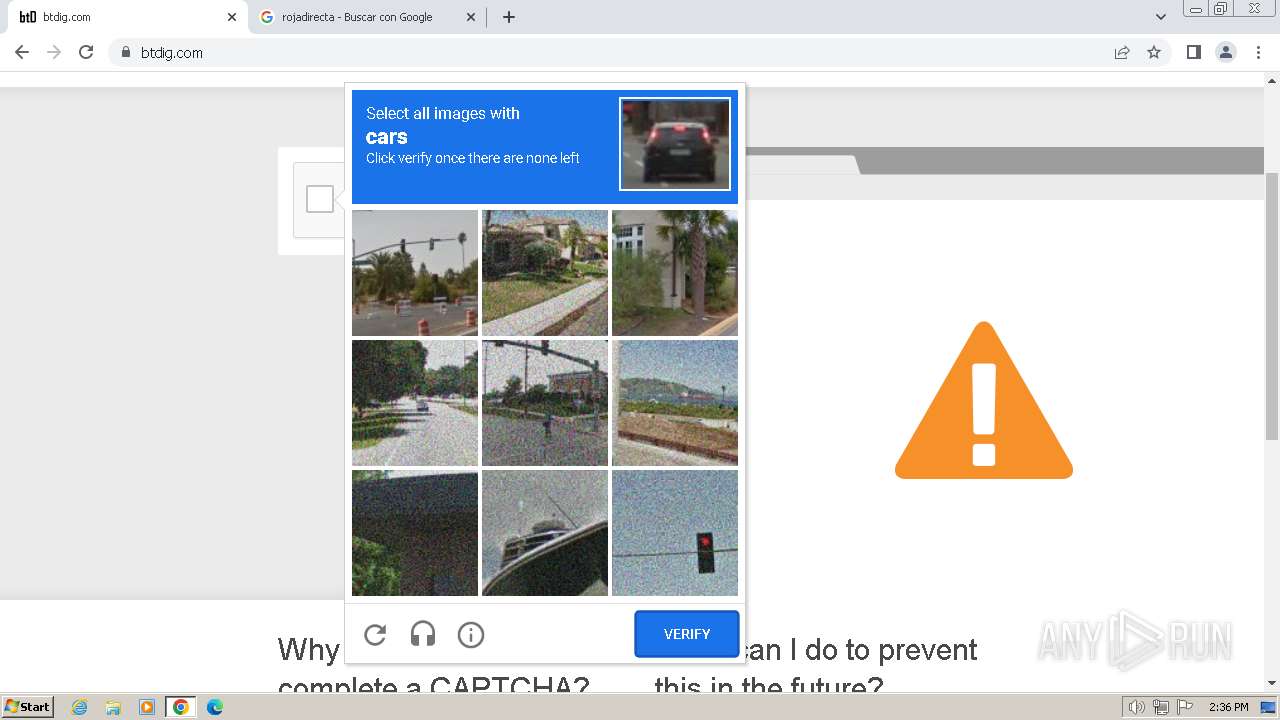Screen dimensions: 1280x720
Task: Select the tile with intersection and signal pole
Action: click(x=545, y=403)
